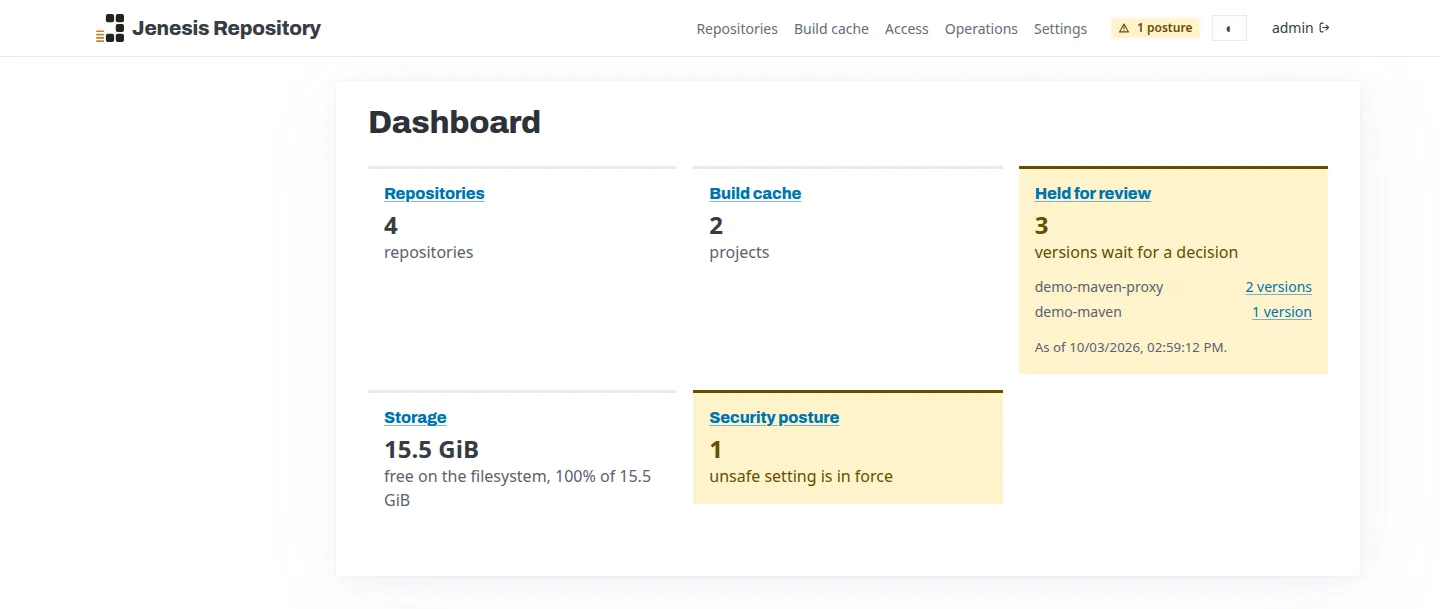Click the logout arrow icon beside admin
The width and height of the screenshot is (1440, 609).
(1325, 28)
